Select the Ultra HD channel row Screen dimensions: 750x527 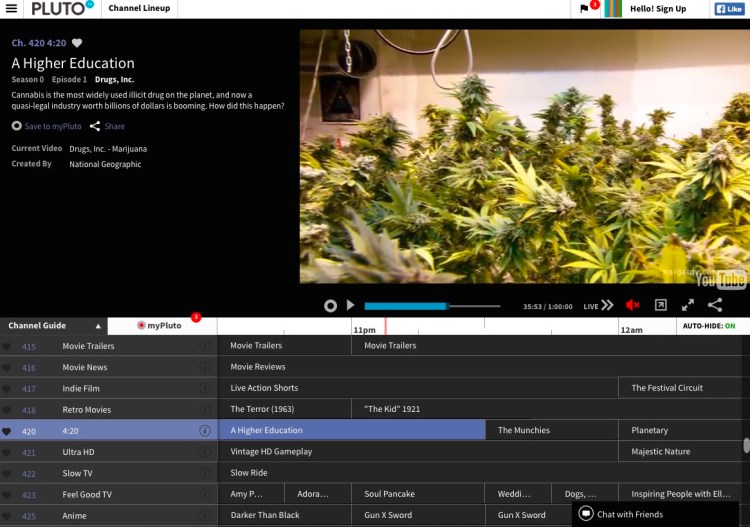109,452
